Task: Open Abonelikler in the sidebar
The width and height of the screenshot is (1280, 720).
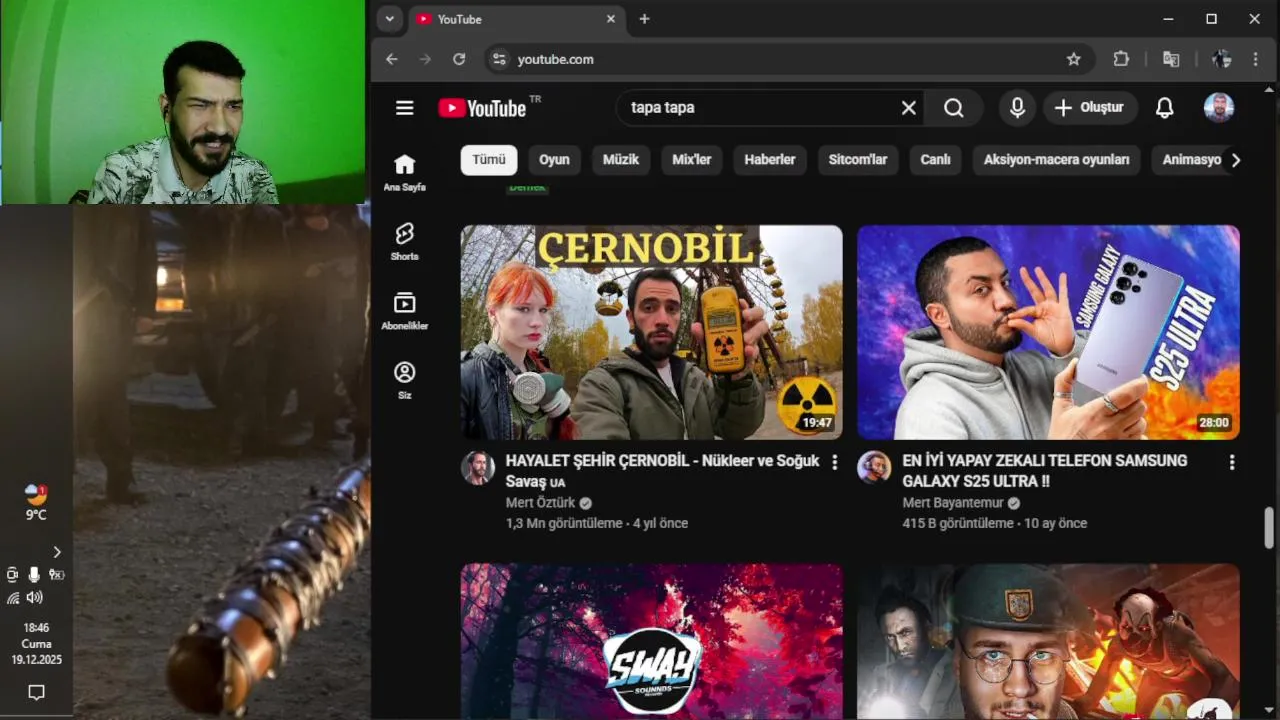Action: point(404,311)
